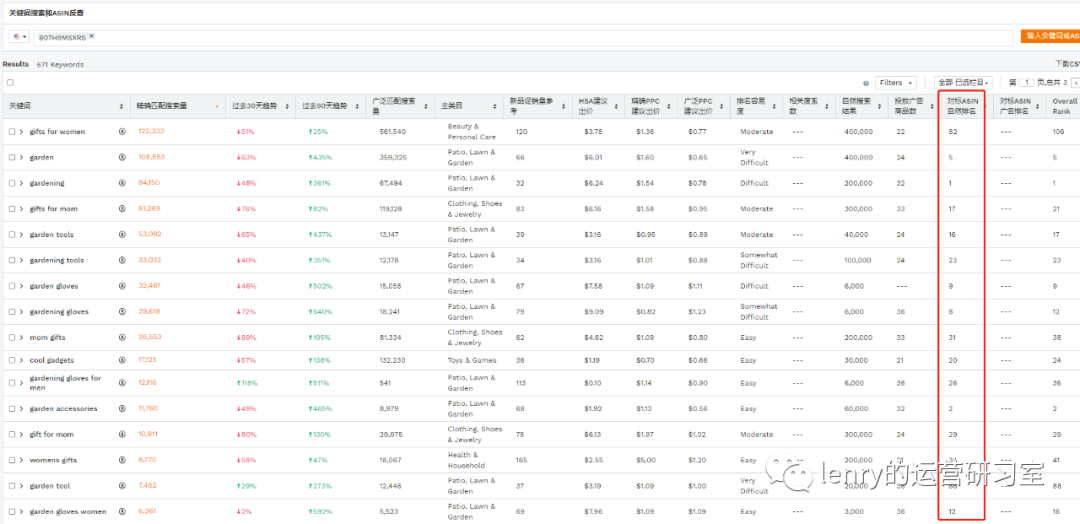Click the page number input box
This screenshot has width=1080, height=524.
tap(1026, 83)
